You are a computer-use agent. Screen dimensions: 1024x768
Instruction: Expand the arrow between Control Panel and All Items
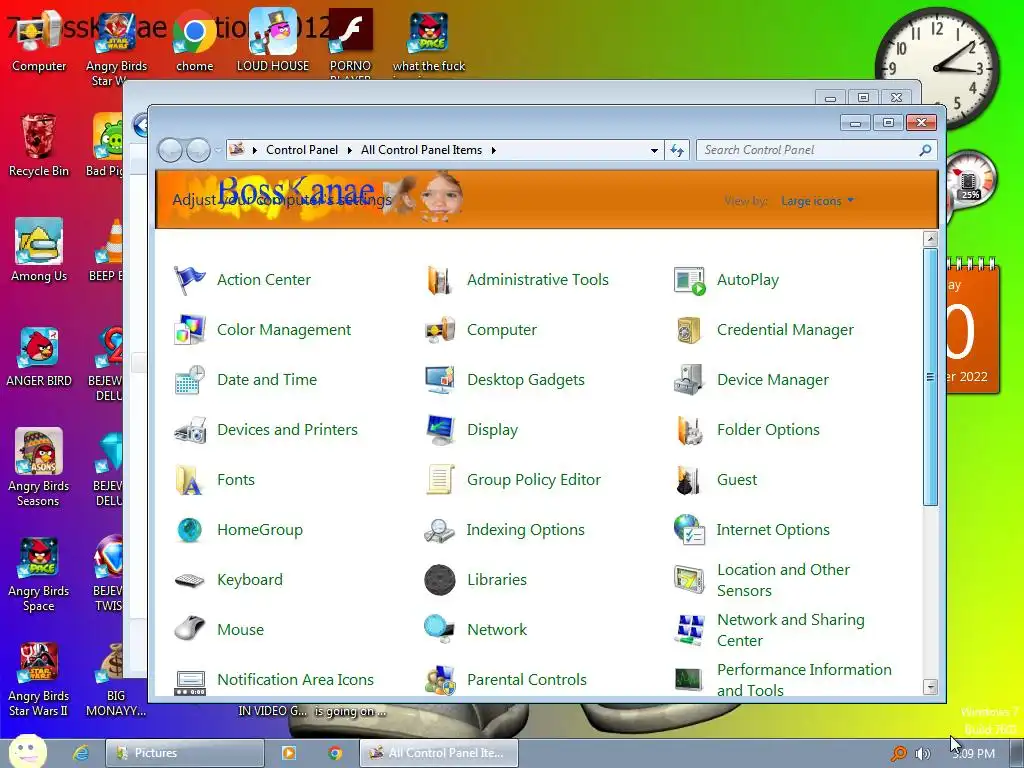pyautogui.click(x=349, y=150)
